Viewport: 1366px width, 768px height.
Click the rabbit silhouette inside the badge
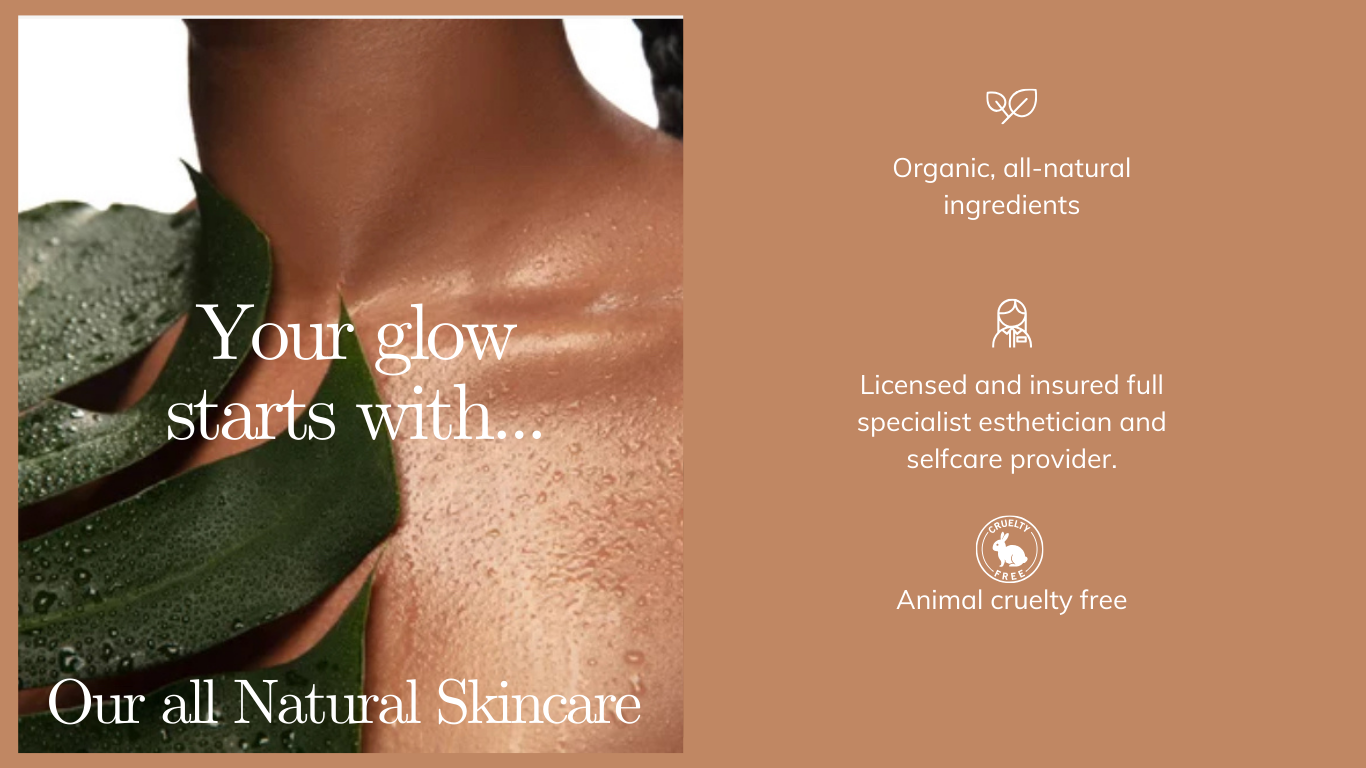(x=1008, y=550)
